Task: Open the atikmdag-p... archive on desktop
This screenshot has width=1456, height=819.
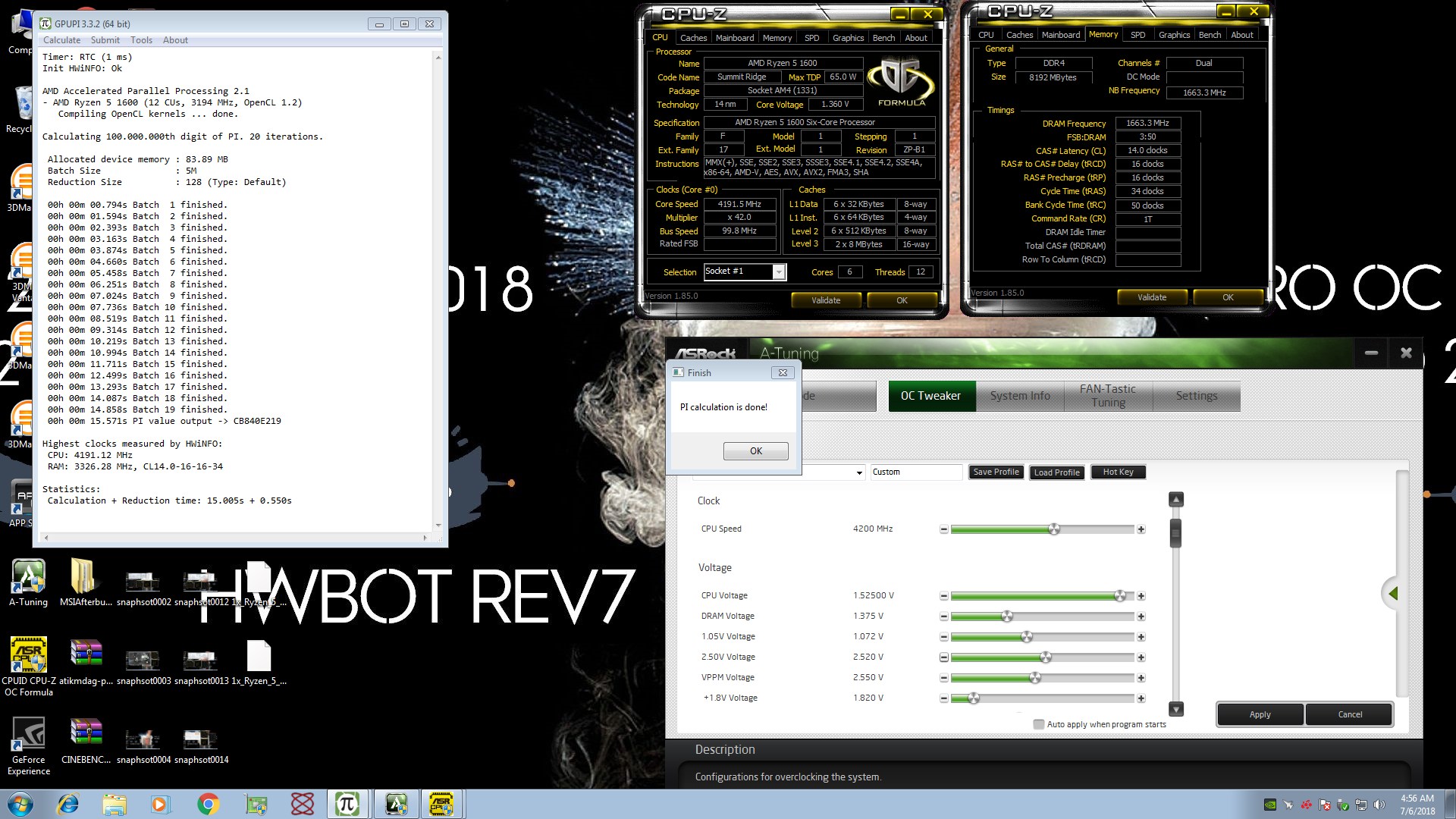Action: click(x=86, y=661)
